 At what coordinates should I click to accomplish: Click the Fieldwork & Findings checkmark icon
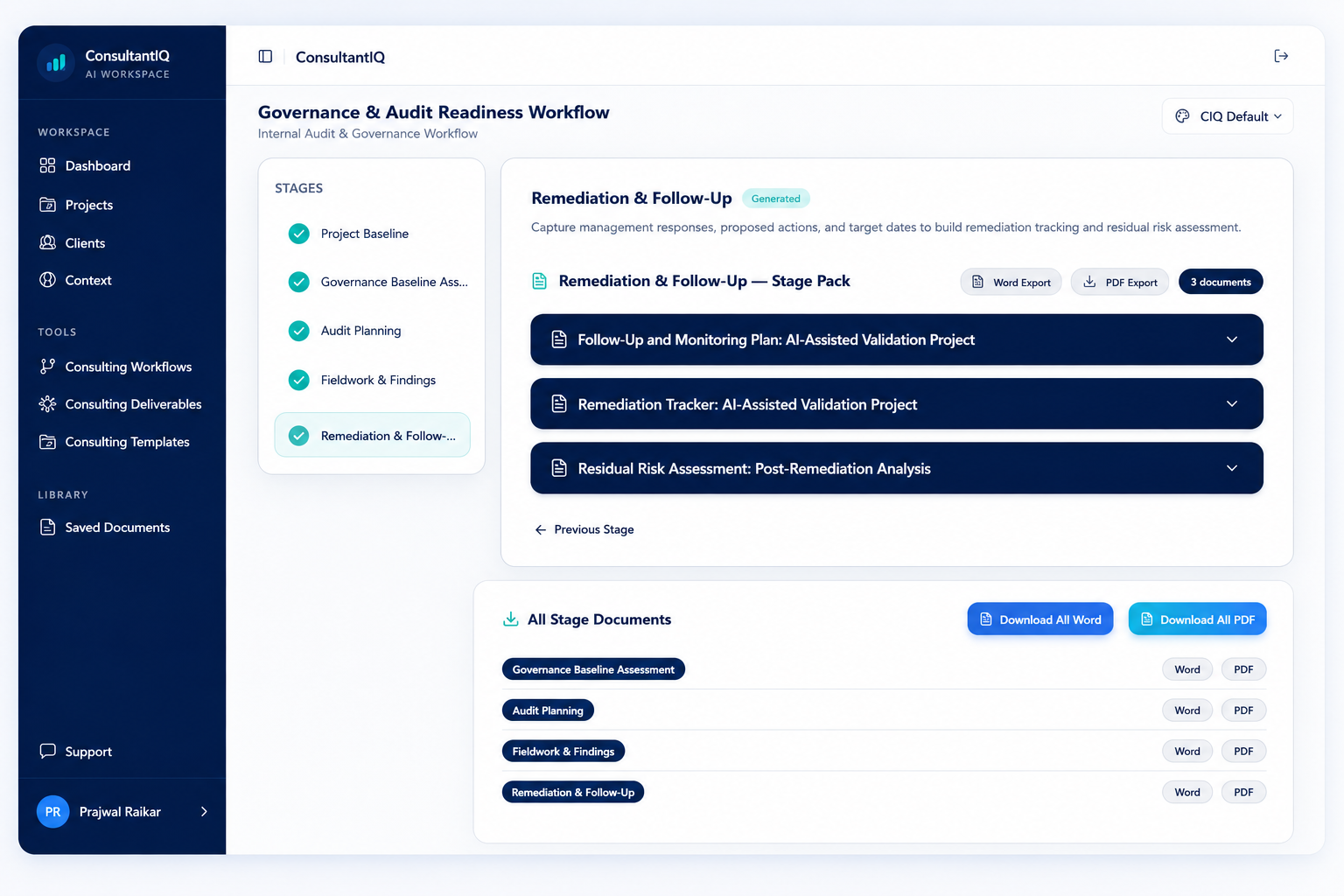click(299, 380)
